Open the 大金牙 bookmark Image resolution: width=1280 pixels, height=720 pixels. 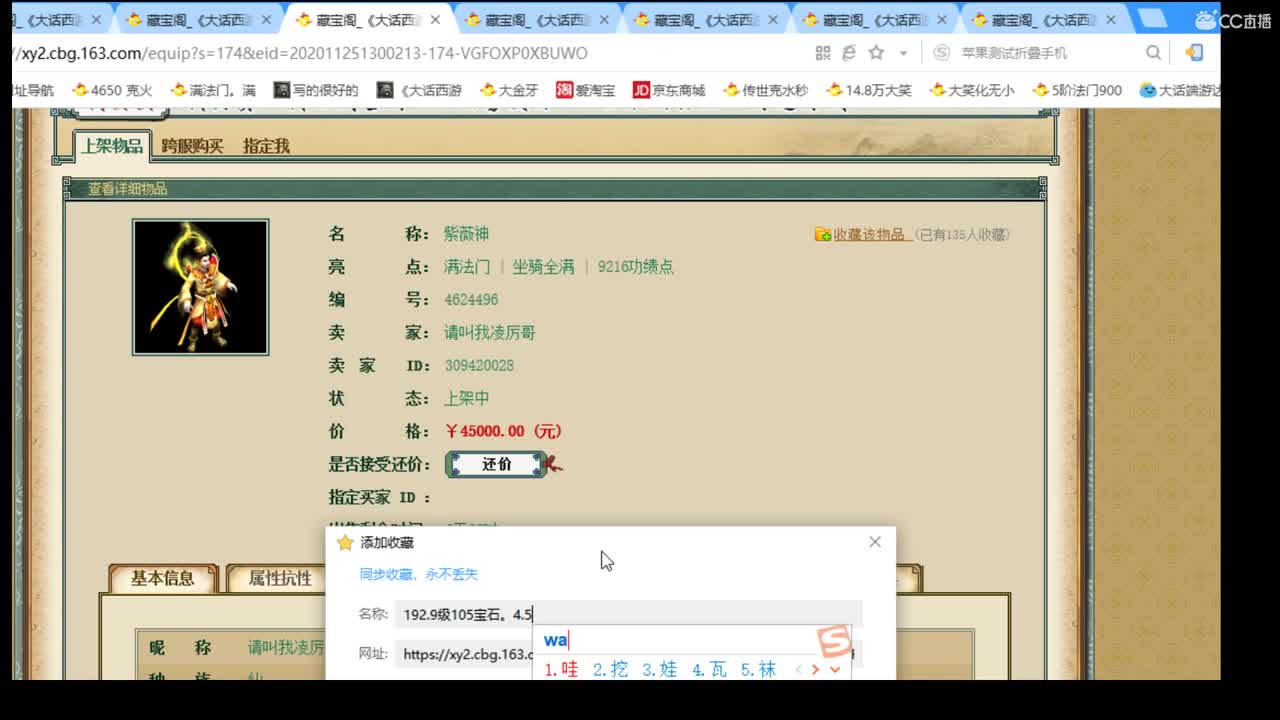(x=509, y=90)
